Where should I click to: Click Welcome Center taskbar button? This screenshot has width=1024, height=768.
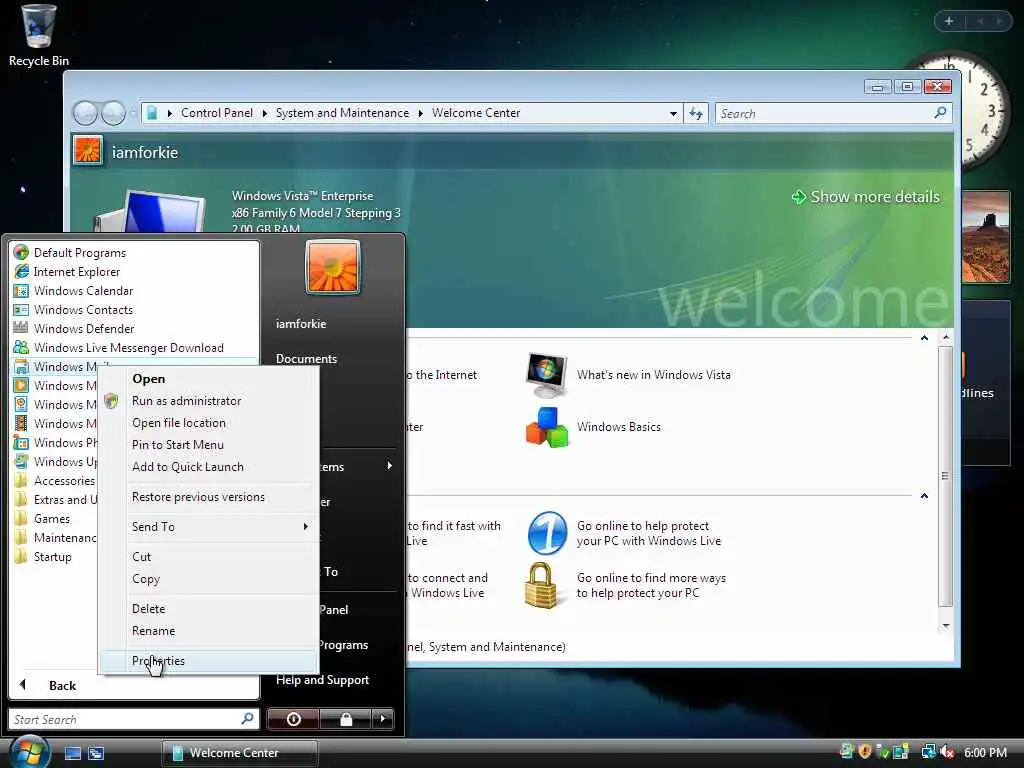(240, 752)
